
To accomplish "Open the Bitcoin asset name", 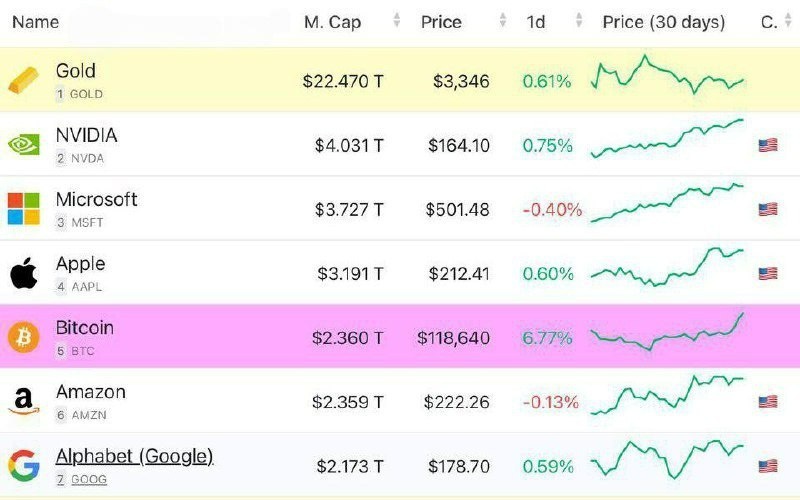I will pyautogui.click(x=85, y=328).
